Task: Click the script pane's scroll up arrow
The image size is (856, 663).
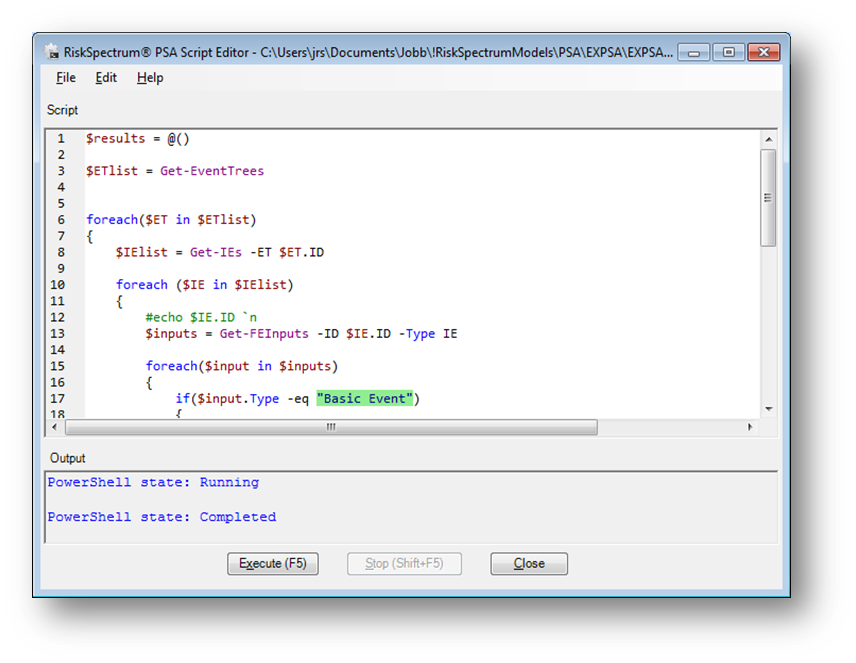Action: pos(768,140)
